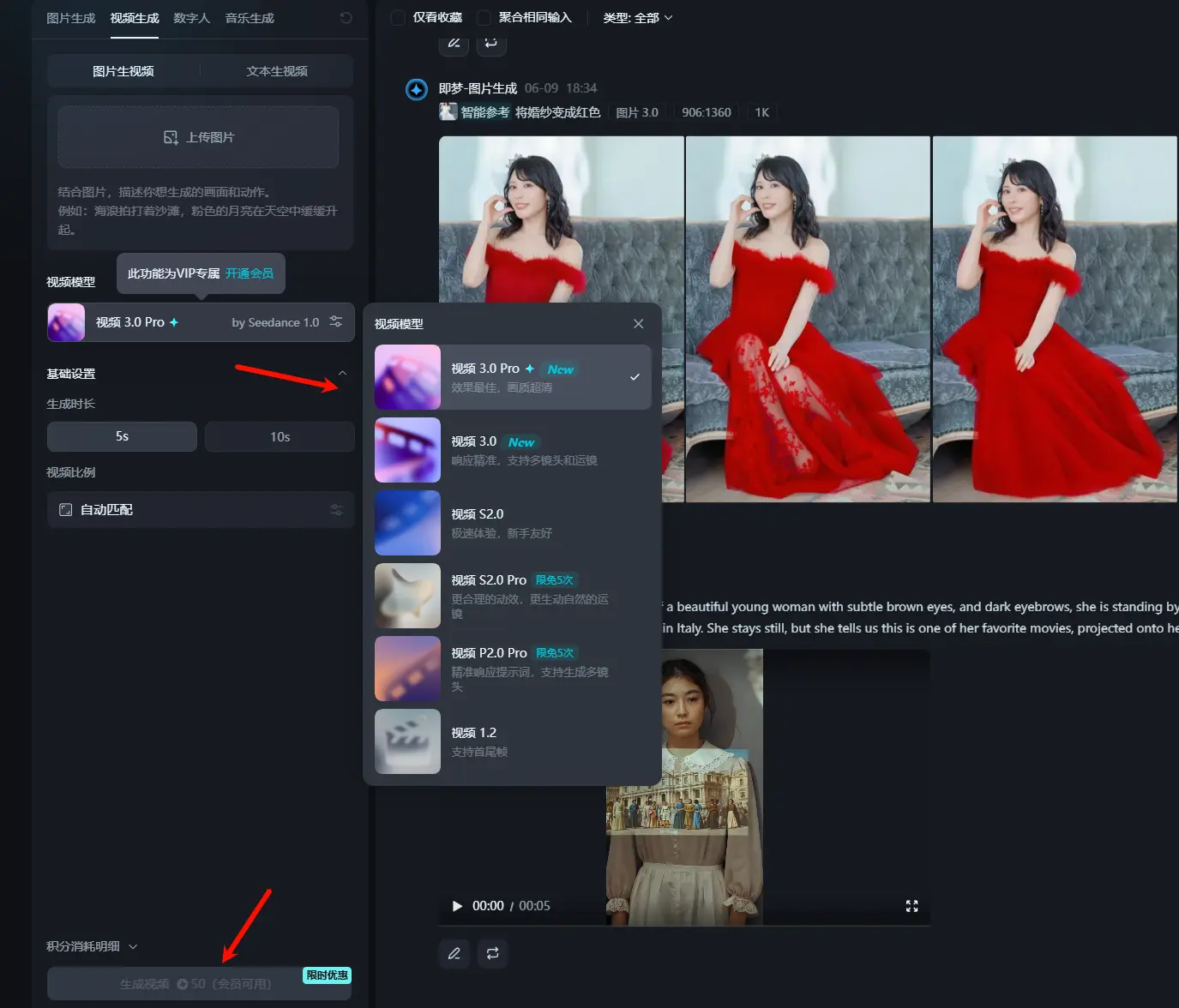Enable the 仅看收藏 checkbox
The width and height of the screenshot is (1179, 1008).
pos(397,17)
